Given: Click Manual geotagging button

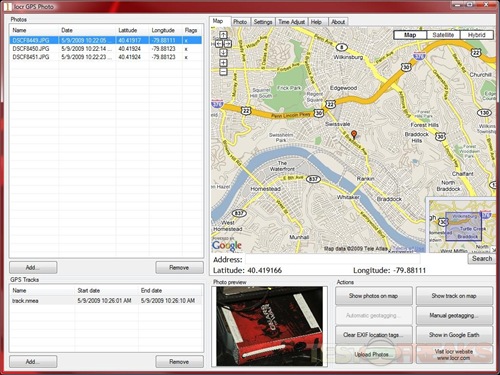Looking at the screenshot, I should (x=454, y=315).
